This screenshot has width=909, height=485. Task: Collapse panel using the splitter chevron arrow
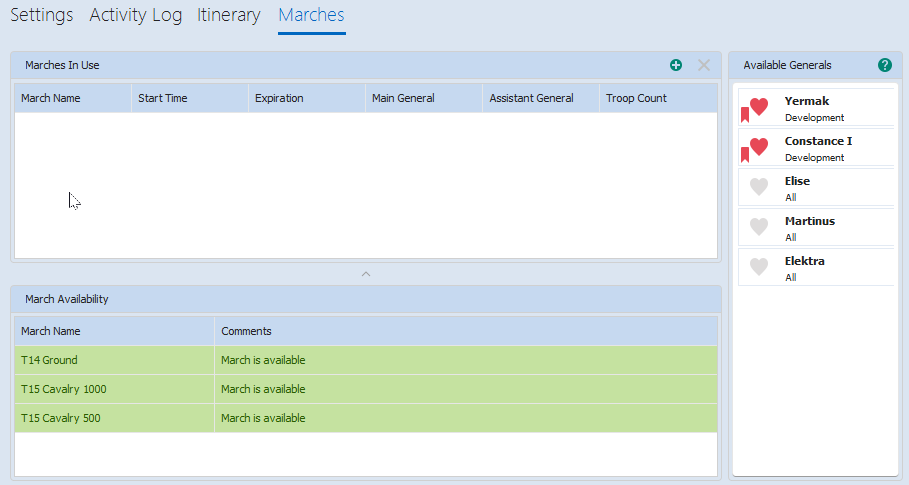pos(365,273)
